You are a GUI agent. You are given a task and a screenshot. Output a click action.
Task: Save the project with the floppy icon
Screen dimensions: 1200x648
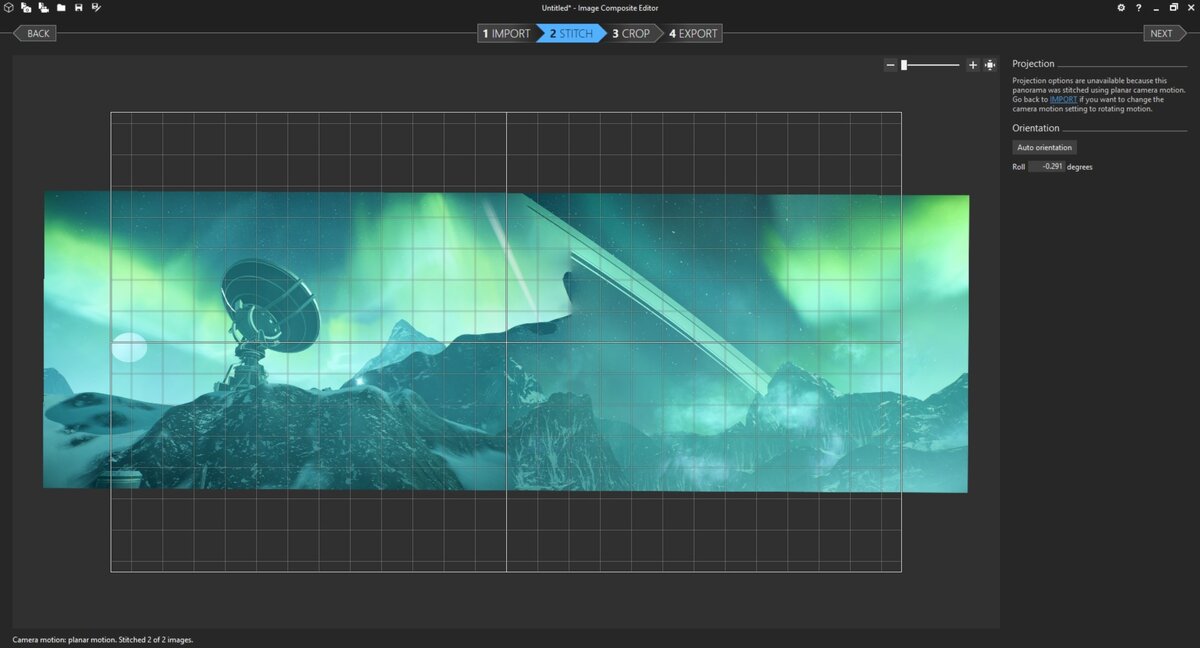(x=78, y=7)
